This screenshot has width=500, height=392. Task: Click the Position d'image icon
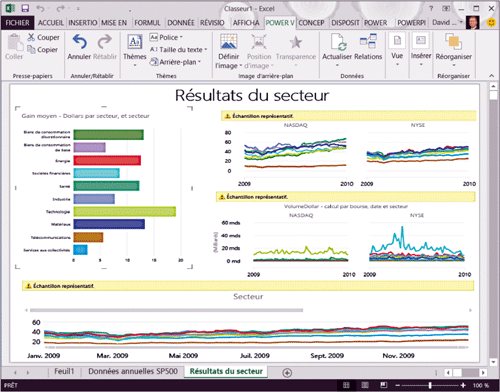click(x=259, y=42)
